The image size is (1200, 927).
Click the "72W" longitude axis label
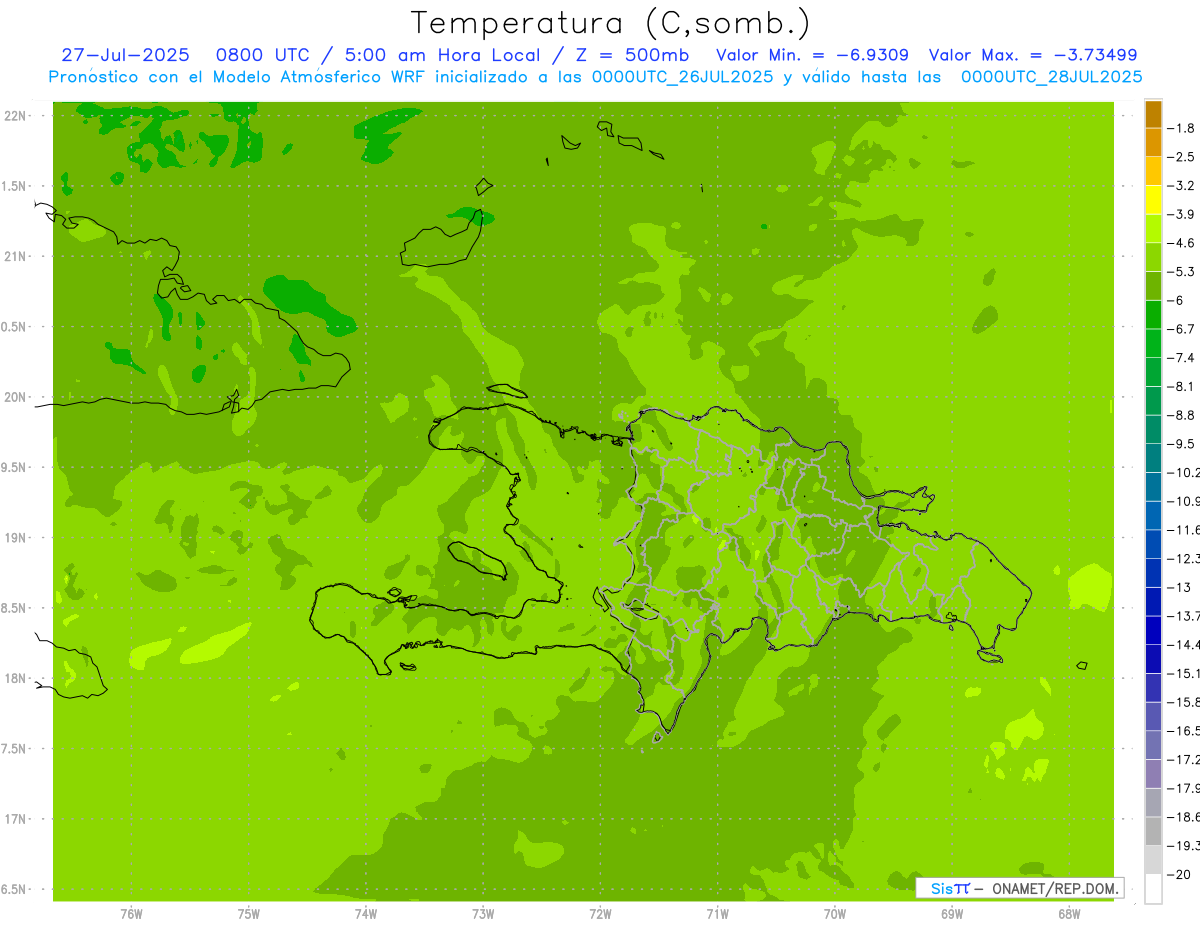coord(600,913)
